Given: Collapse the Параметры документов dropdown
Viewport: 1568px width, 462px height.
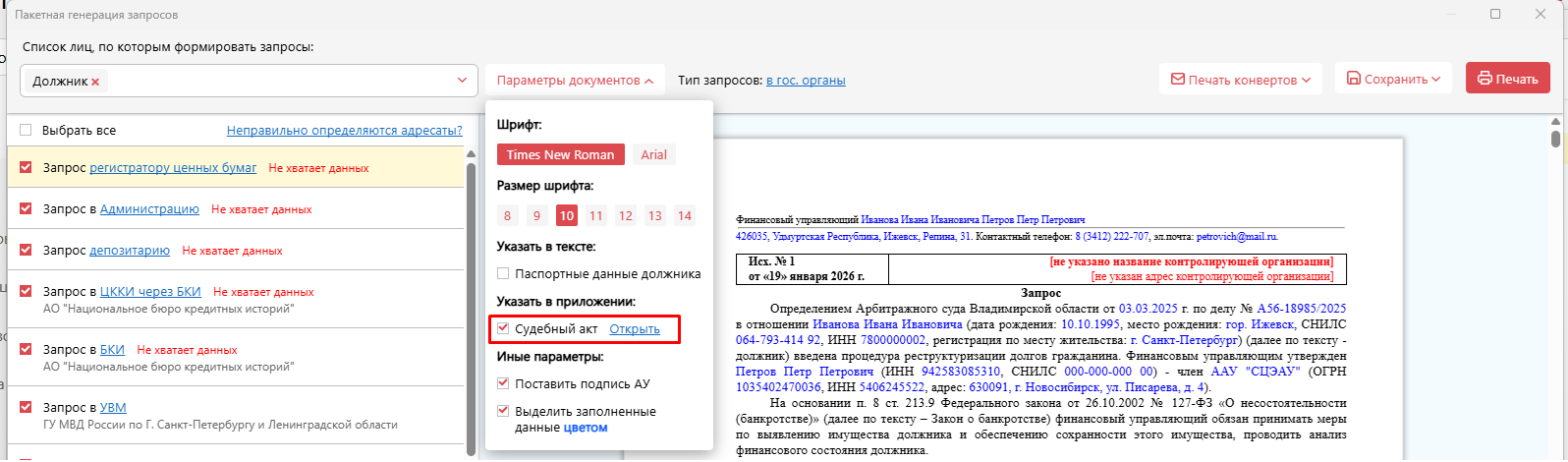Looking at the screenshot, I should [575, 81].
